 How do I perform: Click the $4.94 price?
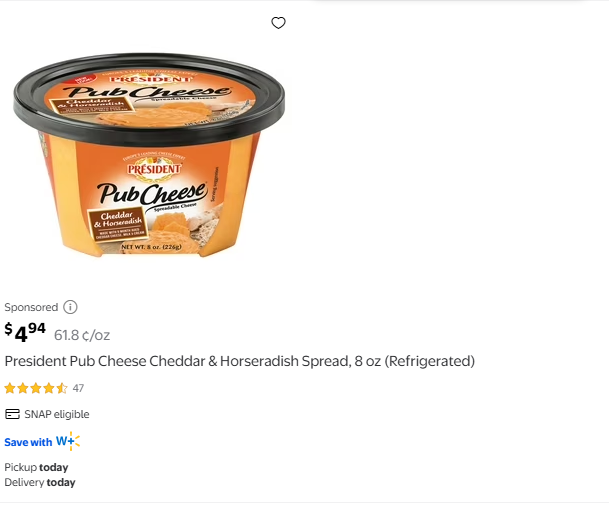click(x=25, y=332)
